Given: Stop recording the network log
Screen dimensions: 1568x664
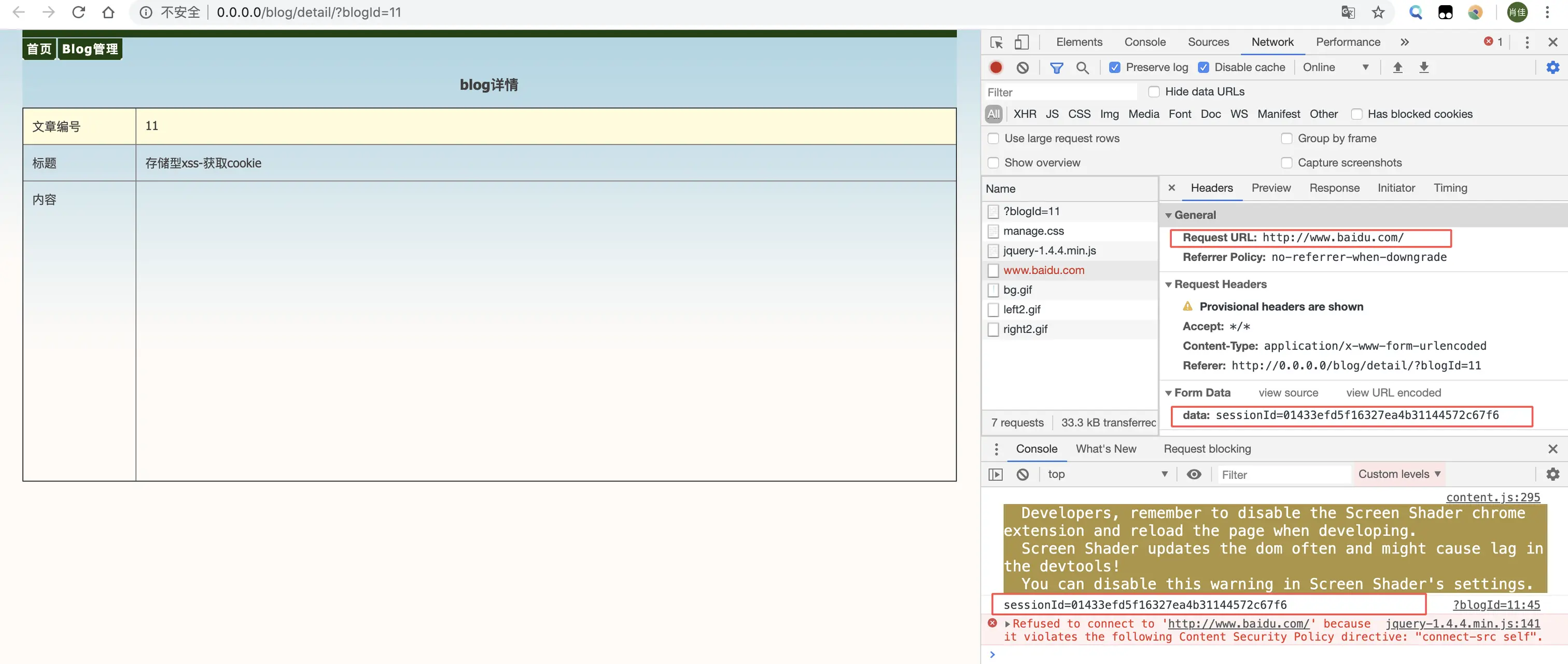Looking at the screenshot, I should [x=996, y=67].
